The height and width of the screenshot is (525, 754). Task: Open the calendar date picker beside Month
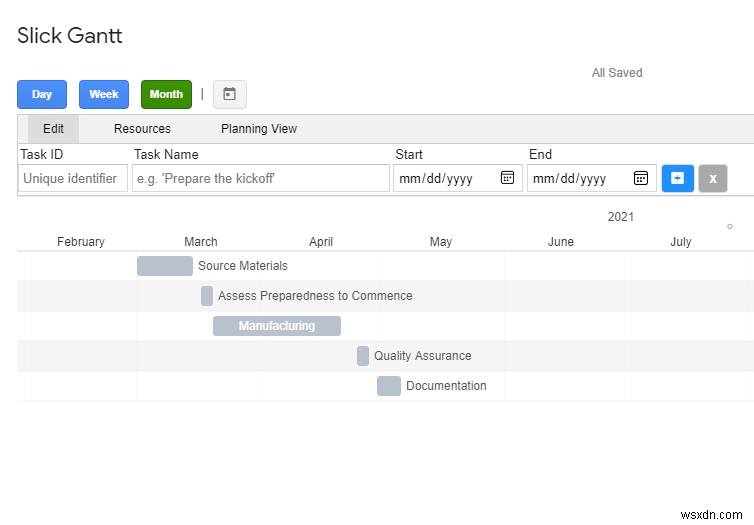(230, 94)
